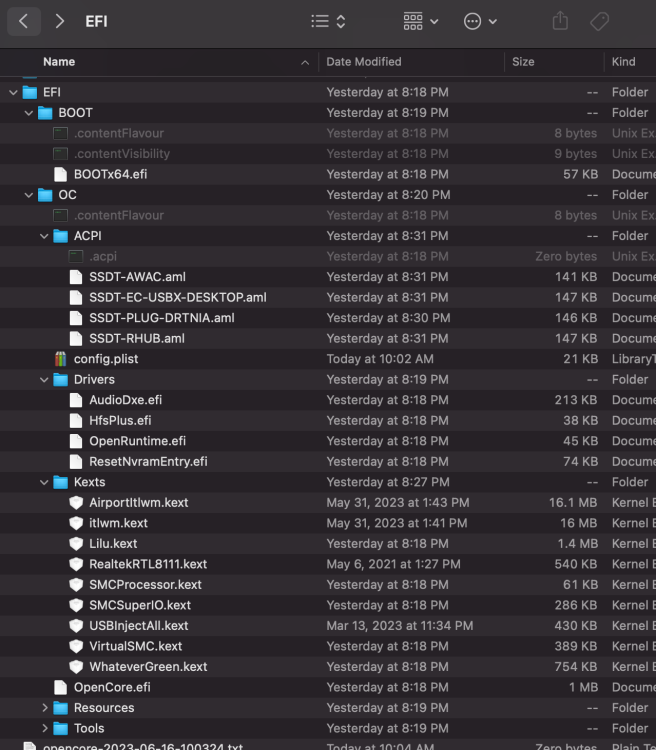Select SSDT-EC-USBX-DESKTOP.aml file name
This screenshot has width=656, height=750.
click(178, 298)
